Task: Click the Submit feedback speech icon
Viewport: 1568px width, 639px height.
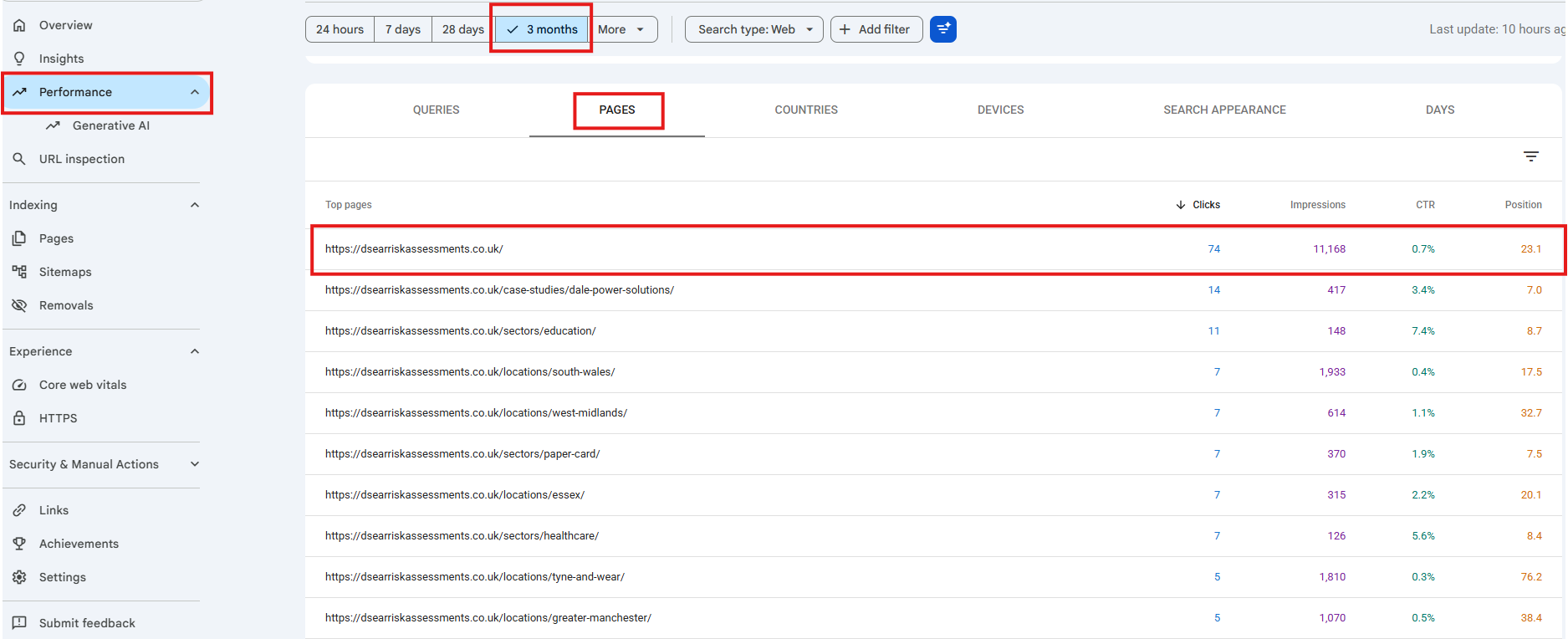Action: coord(19,623)
